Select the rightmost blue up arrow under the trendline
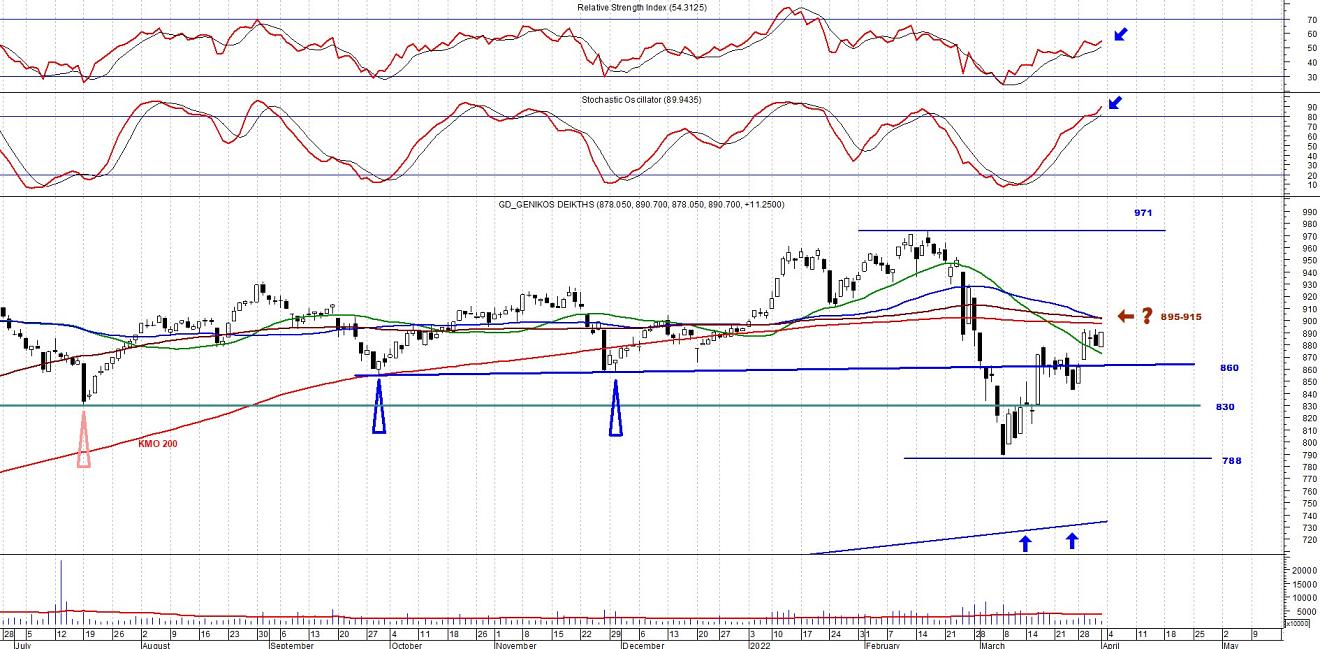1320x649 pixels. coord(1072,541)
